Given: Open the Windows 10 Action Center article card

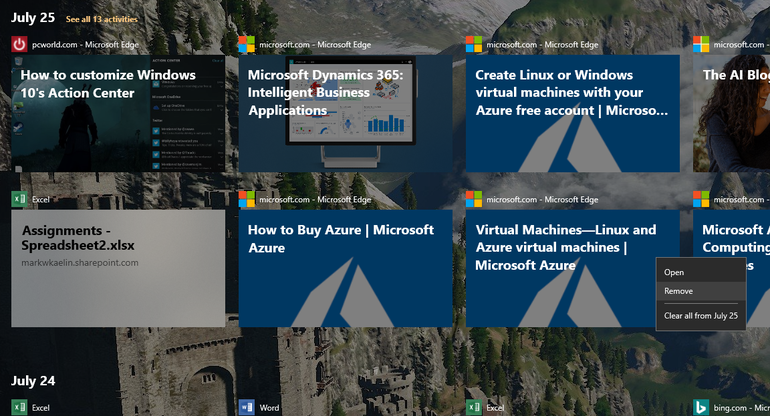Looking at the screenshot, I should pyautogui.click(x=118, y=113).
